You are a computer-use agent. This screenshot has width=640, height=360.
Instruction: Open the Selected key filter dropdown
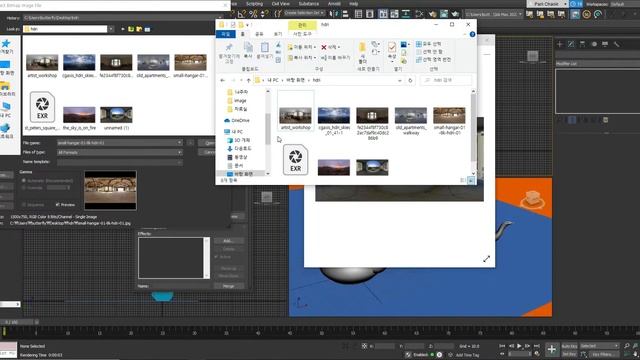(599, 346)
